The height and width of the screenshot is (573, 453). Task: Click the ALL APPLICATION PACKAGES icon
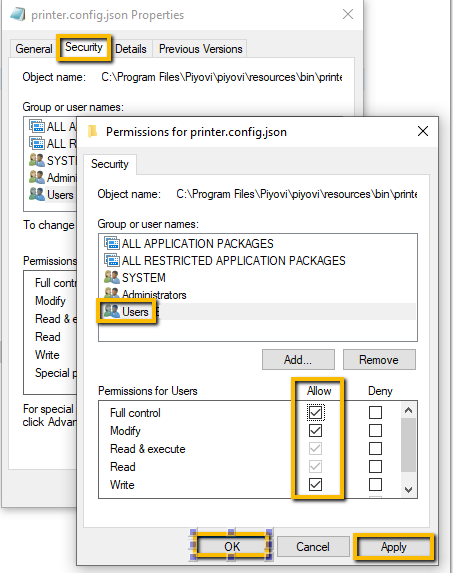(111, 243)
